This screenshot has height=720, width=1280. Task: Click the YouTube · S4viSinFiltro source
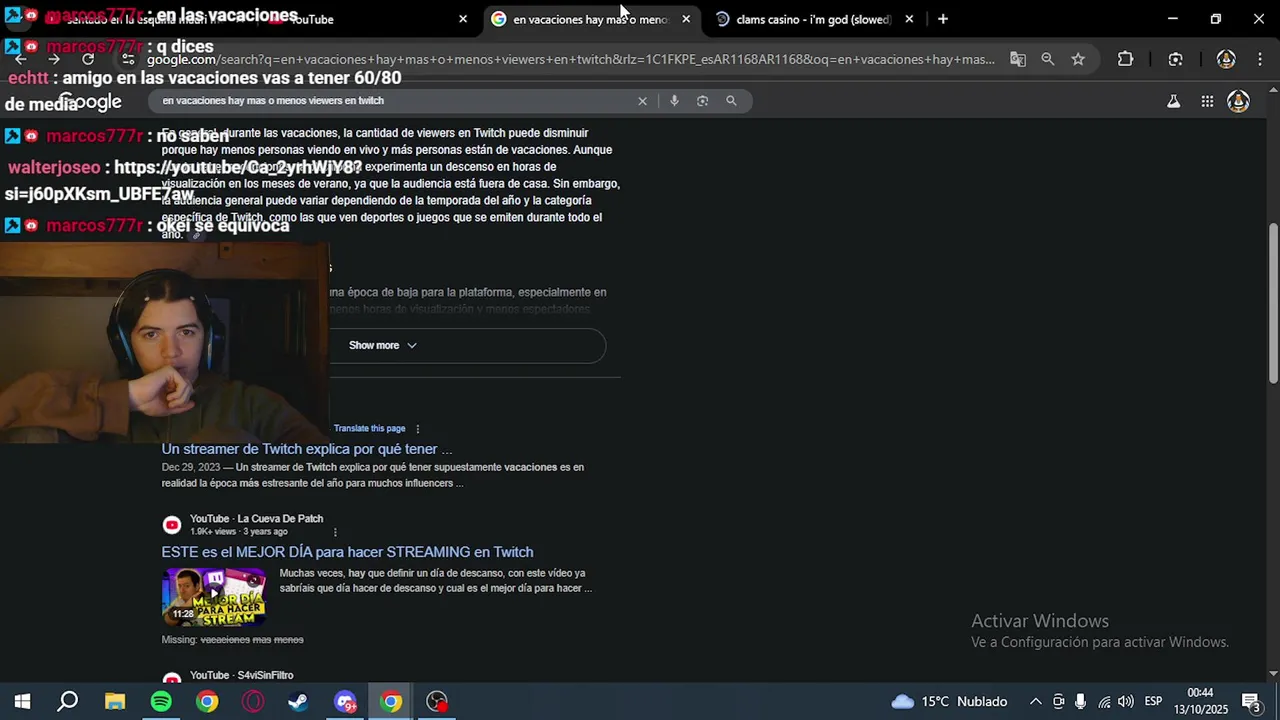241,676
